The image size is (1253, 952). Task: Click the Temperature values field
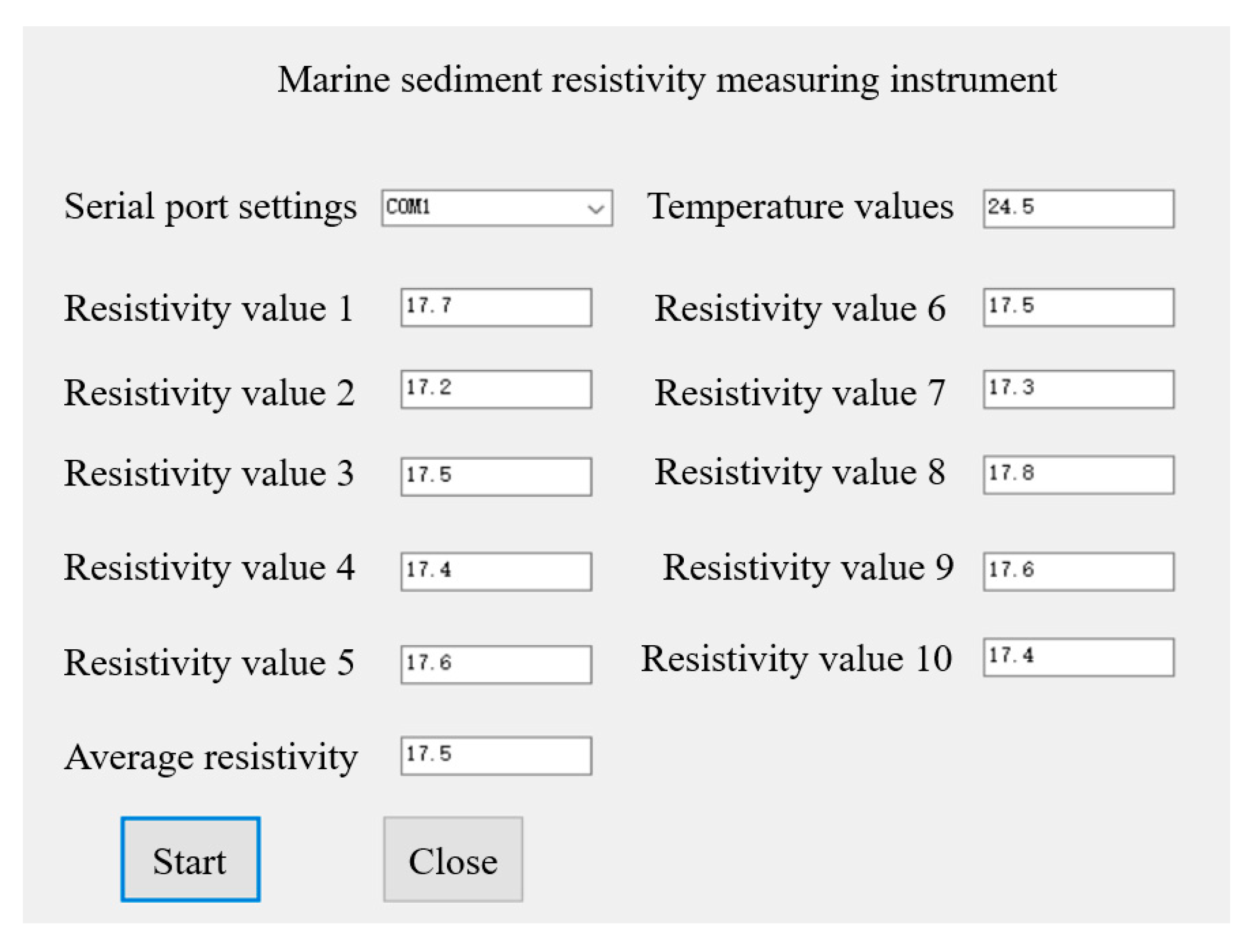(x=1078, y=209)
